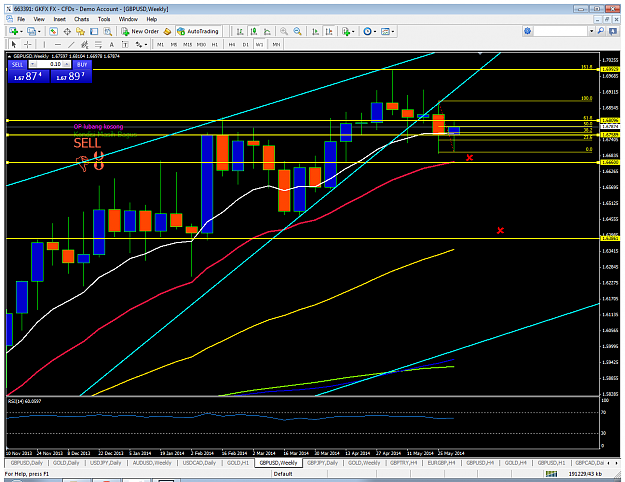The image size is (625, 482).
Task: Switch to USDJPY,Daily chart tab
Action: pyautogui.click(x=105, y=463)
